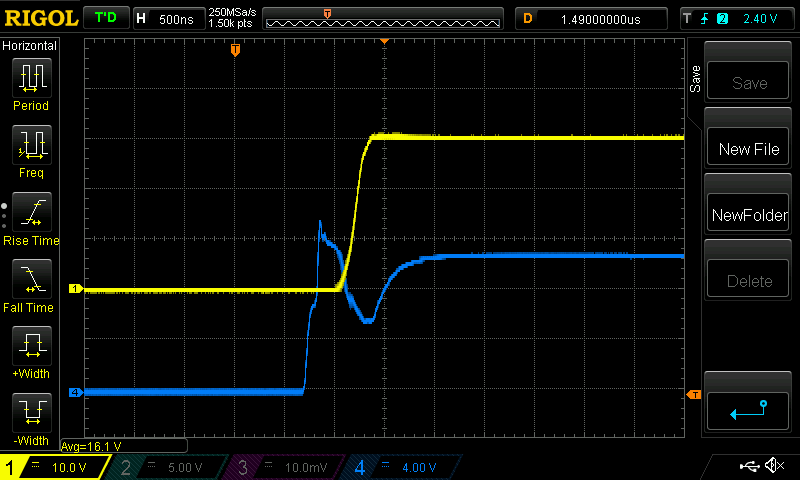The height and width of the screenshot is (480, 800).
Task: Select the Freq measurement icon
Action: [30, 146]
